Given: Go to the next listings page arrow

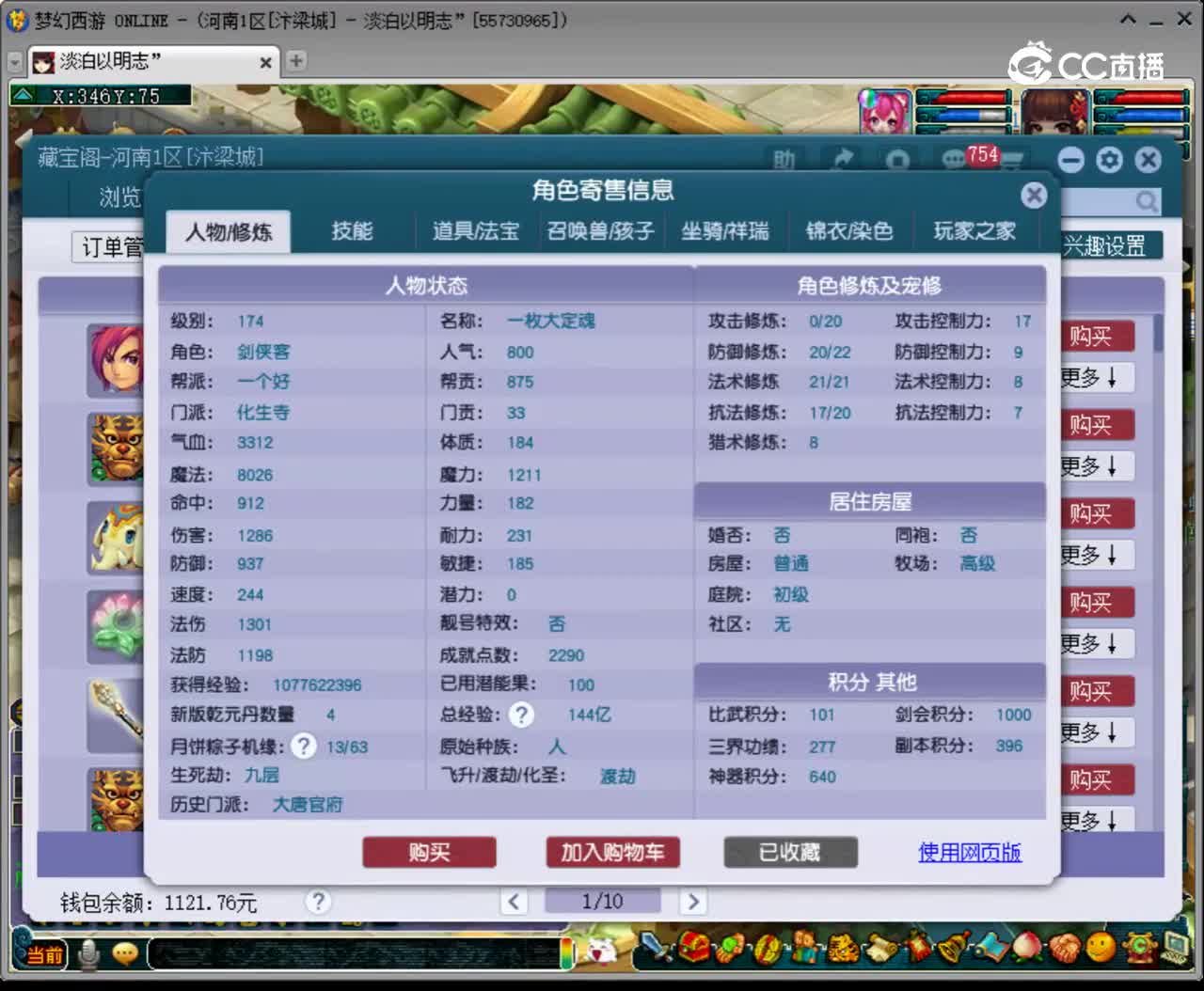Looking at the screenshot, I should click(693, 902).
